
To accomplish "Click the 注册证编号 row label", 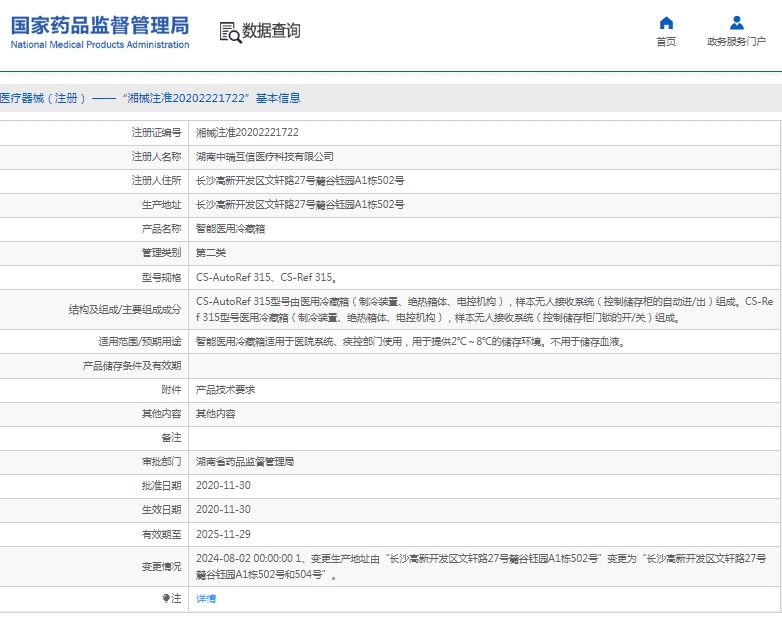I will (x=156, y=133).
